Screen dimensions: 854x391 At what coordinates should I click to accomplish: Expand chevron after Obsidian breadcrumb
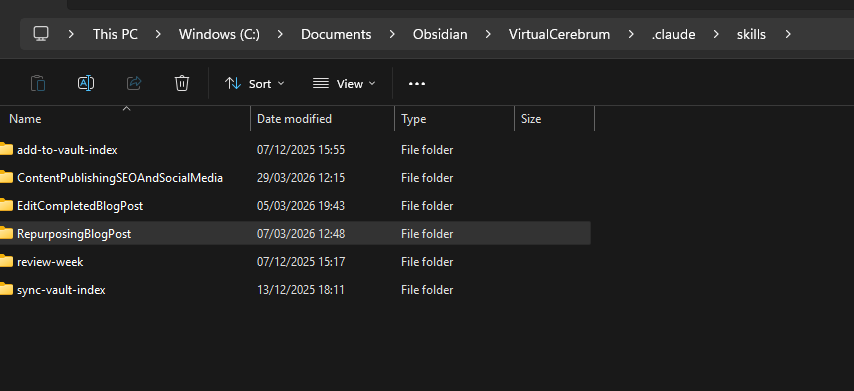tap(488, 34)
